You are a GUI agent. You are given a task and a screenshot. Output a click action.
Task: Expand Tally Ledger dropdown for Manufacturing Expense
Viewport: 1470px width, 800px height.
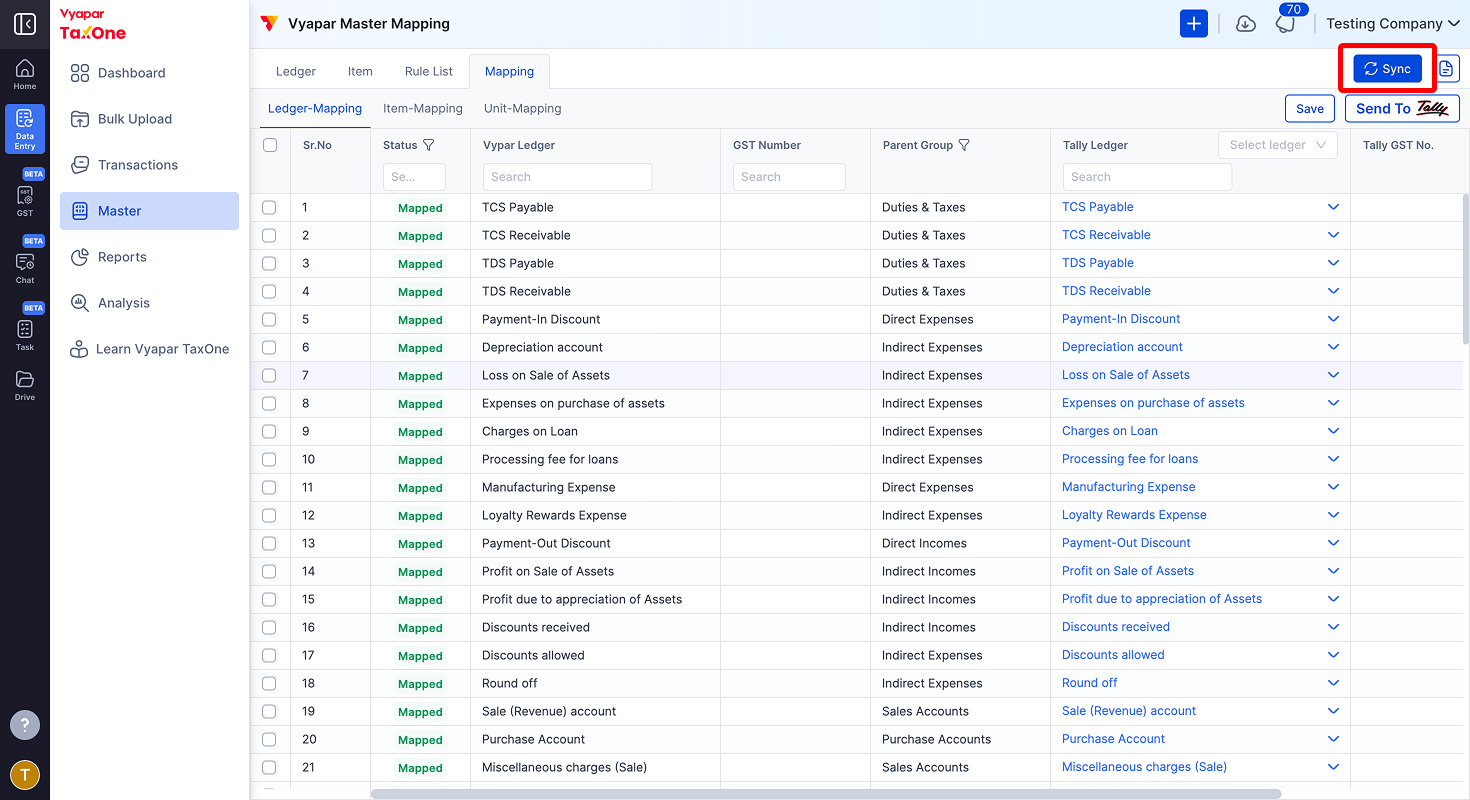coord(1333,487)
